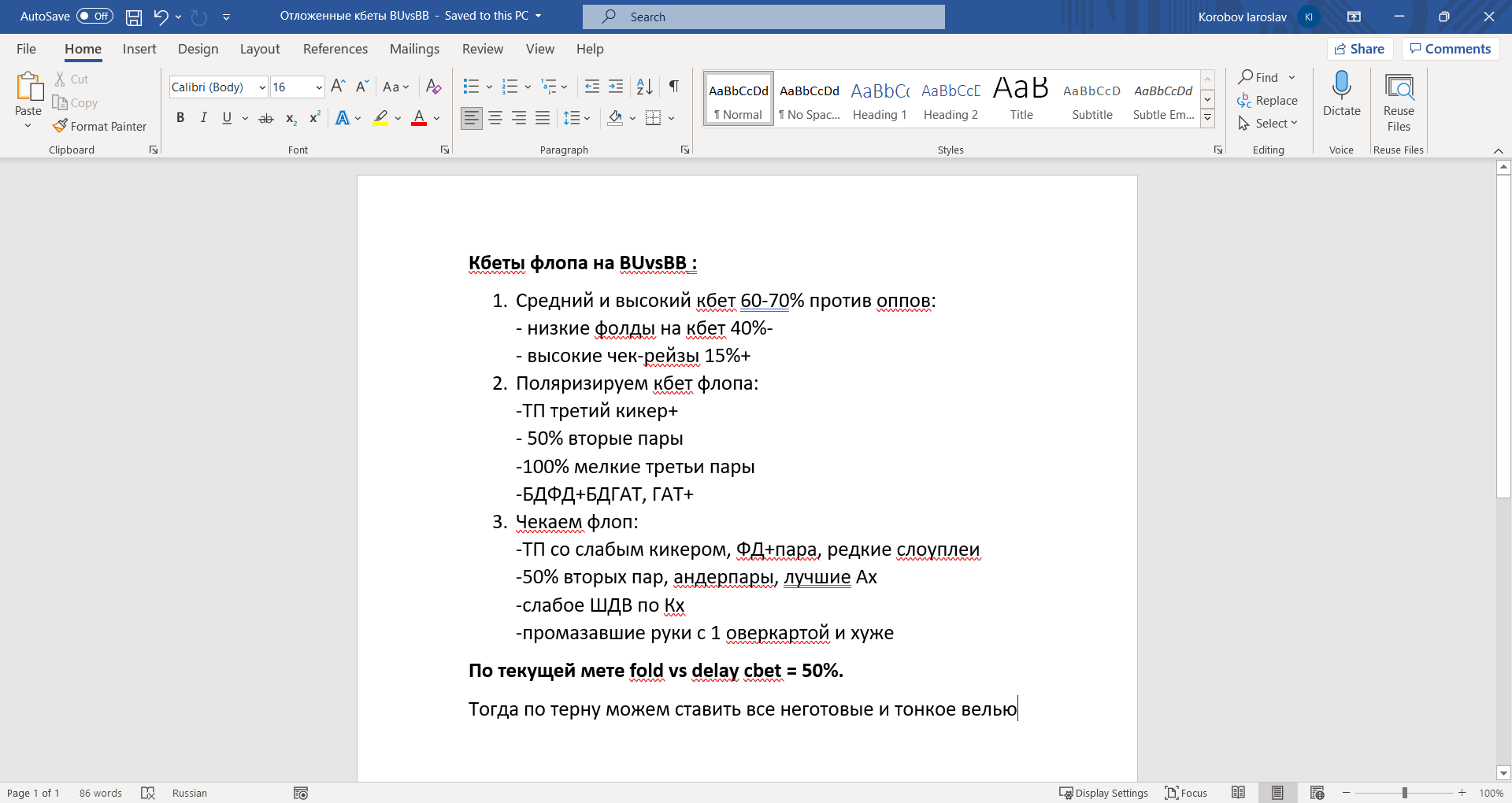
Task: Open line spacing dropdown
Action: (x=577, y=118)
